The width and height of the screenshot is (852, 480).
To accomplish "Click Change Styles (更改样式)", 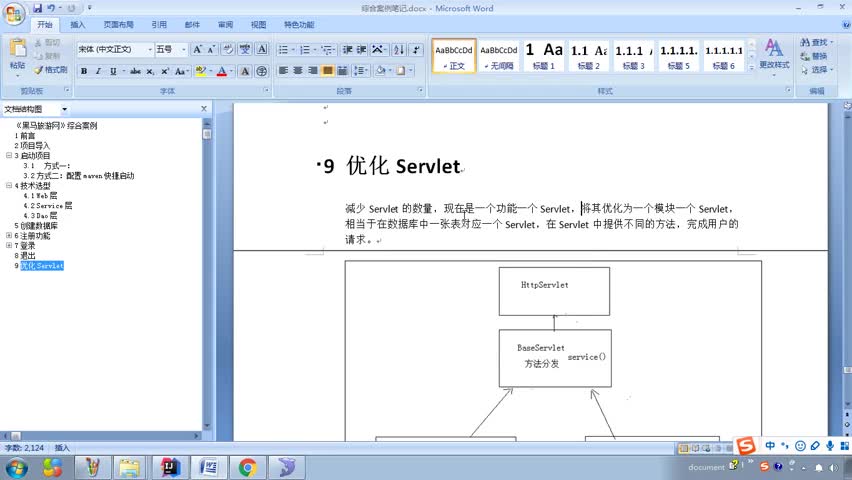I will click(x=774, y=55).
